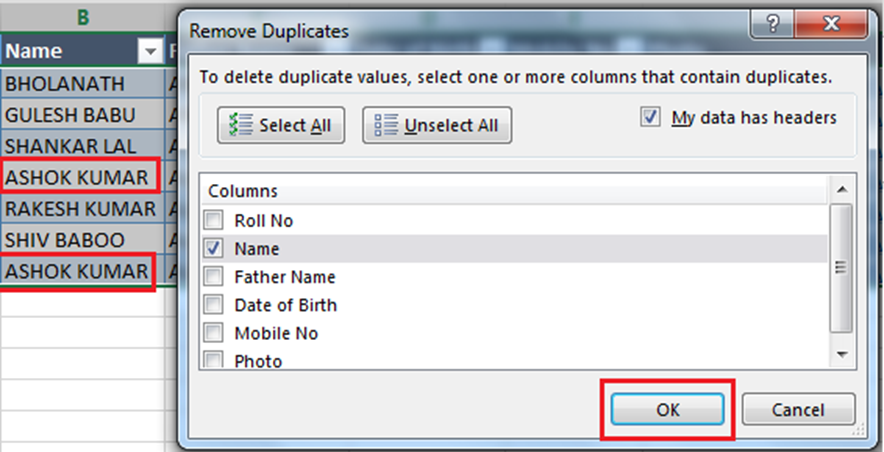884x452 pixels.
Task: Click the Unselect All button
Action: click(x=436, y=126)
